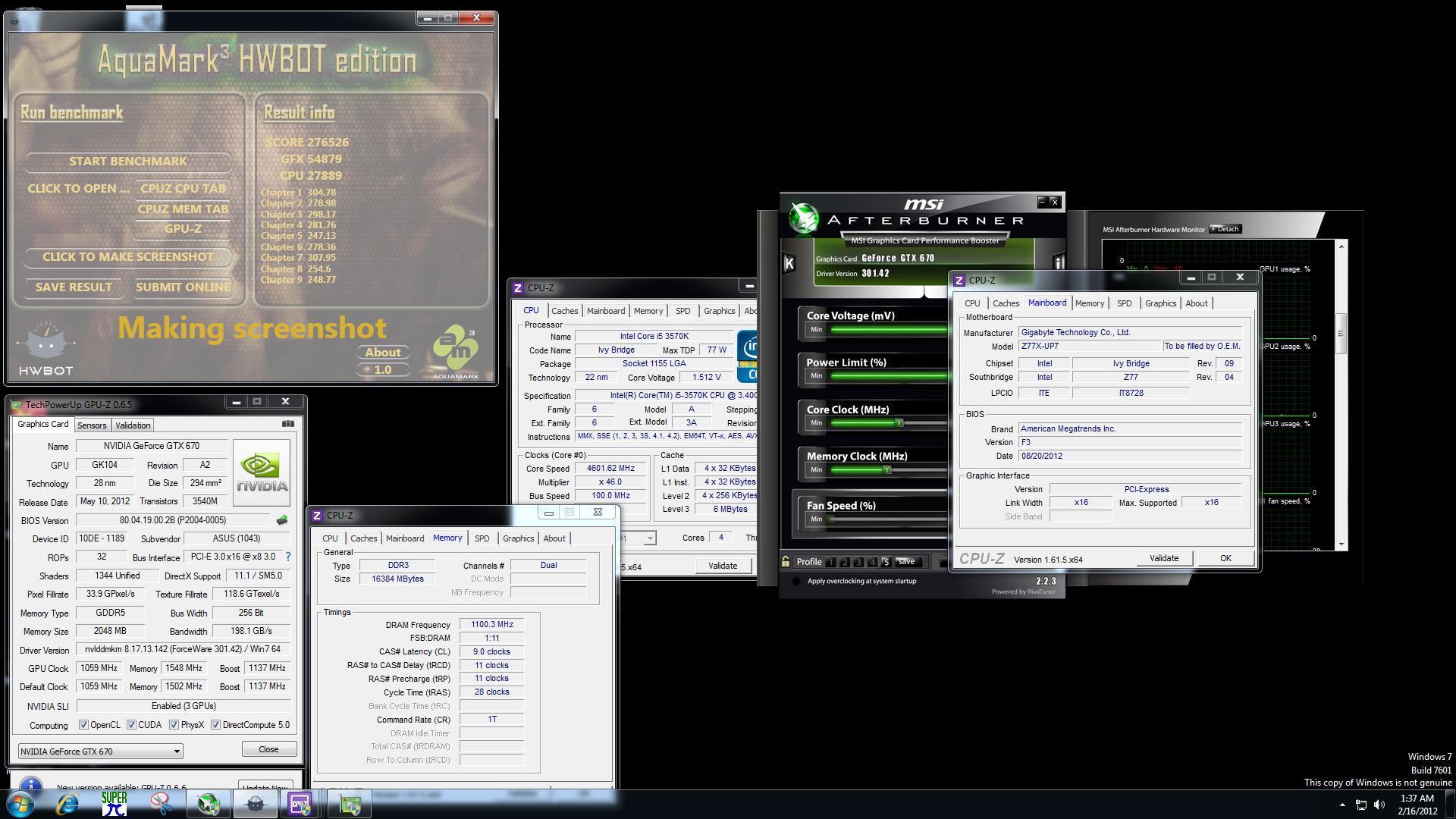Image resolution: width=1456 pixels, height=819 pixels.
Task: Open Super PI taskbar icon
Action: coord(115,804)
